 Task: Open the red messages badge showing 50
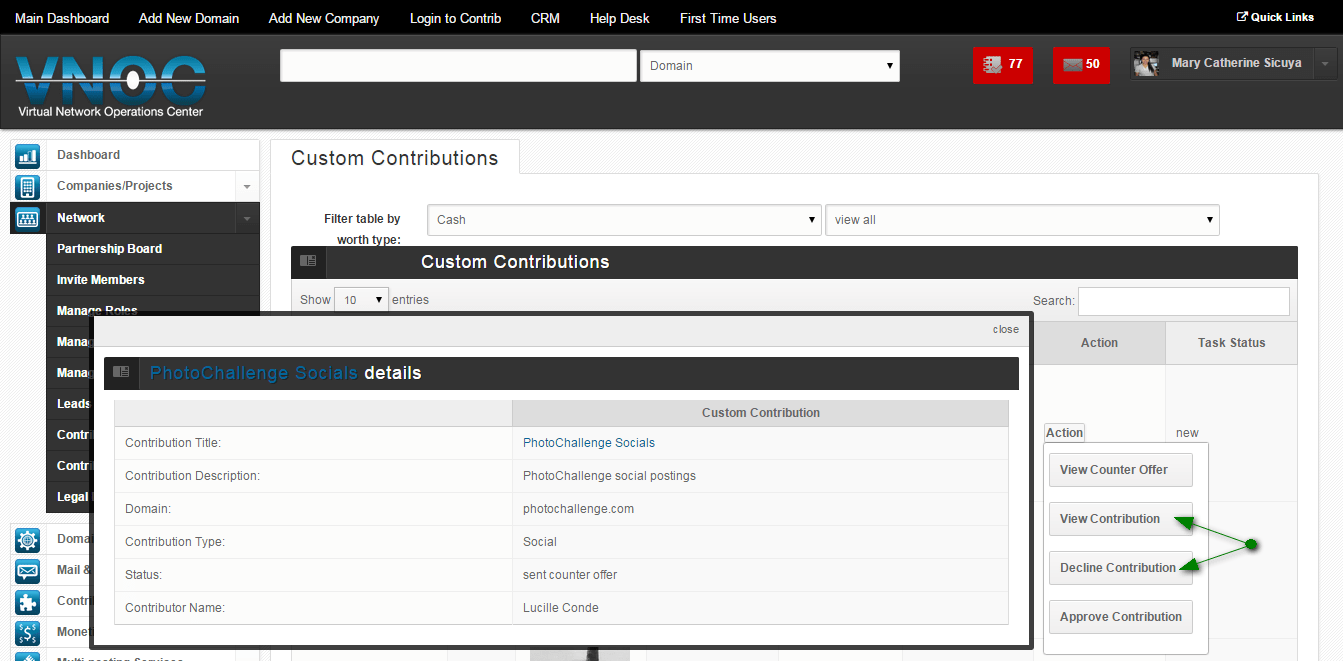[1081, 64]
